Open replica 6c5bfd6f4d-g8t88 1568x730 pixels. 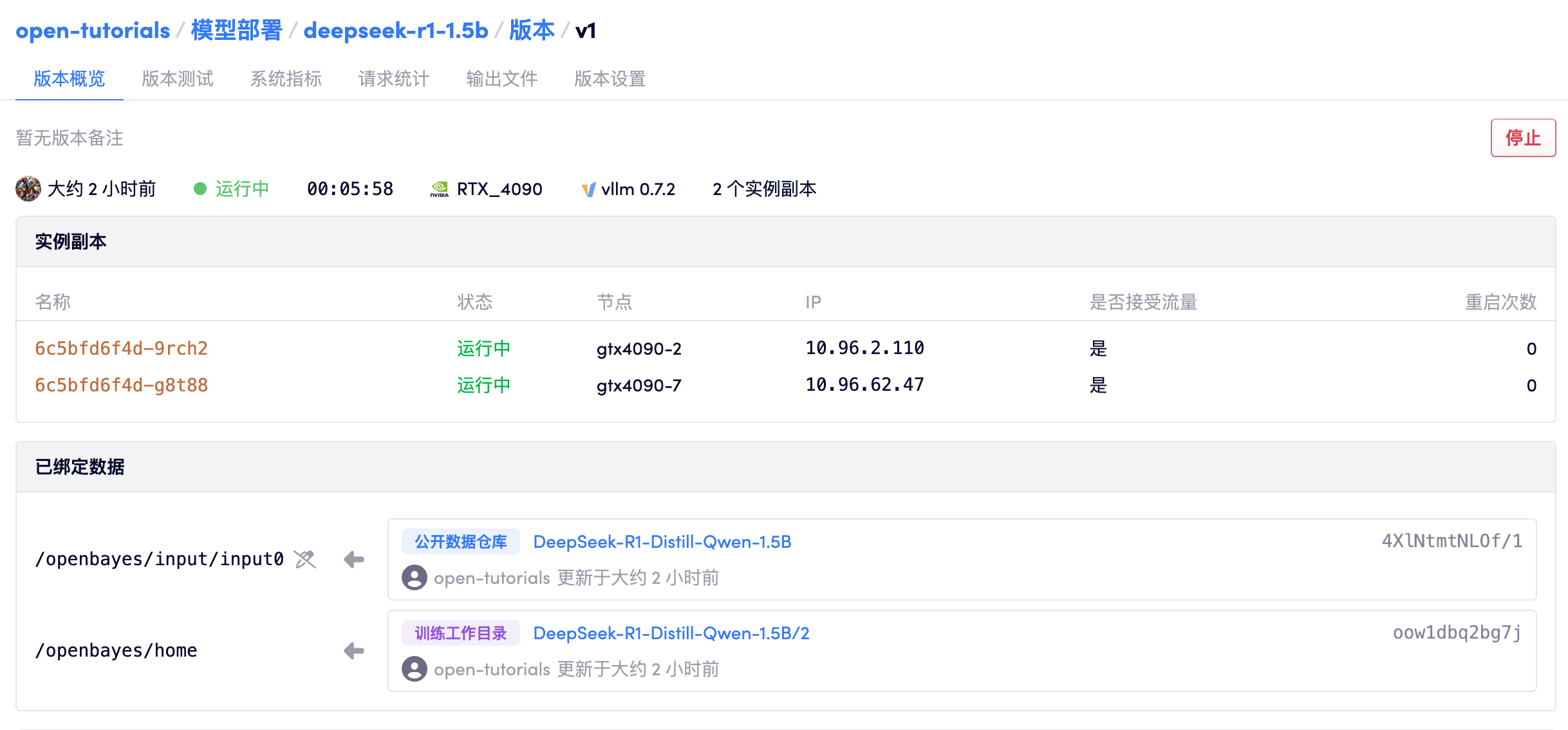click(x=121, y=385)
